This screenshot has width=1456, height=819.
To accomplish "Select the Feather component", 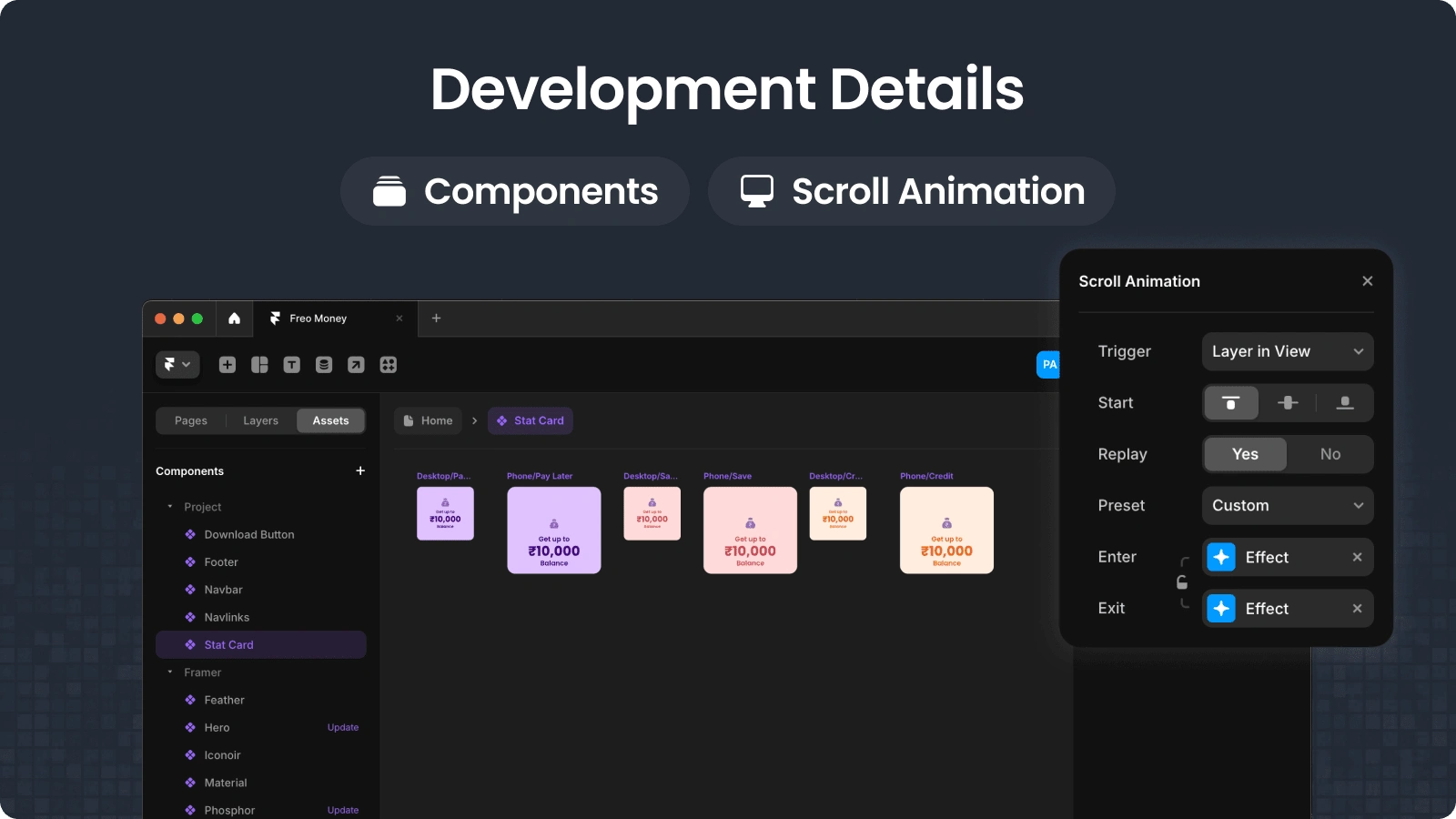I will 261,700.
